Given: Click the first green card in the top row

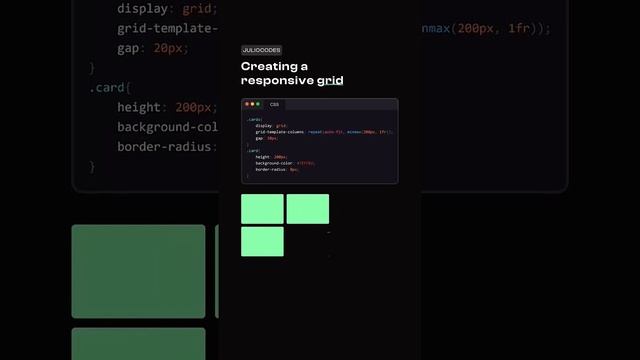Looking at the screenshot, I should click(x=262, y=209).
